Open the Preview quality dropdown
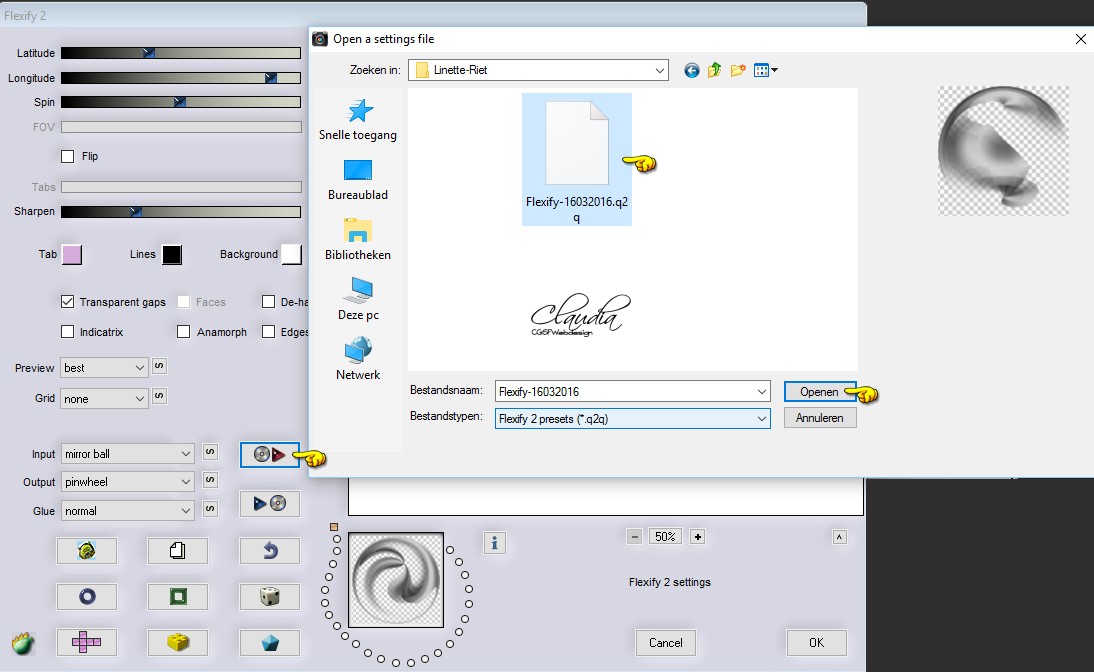 click(x=104, y=368)
